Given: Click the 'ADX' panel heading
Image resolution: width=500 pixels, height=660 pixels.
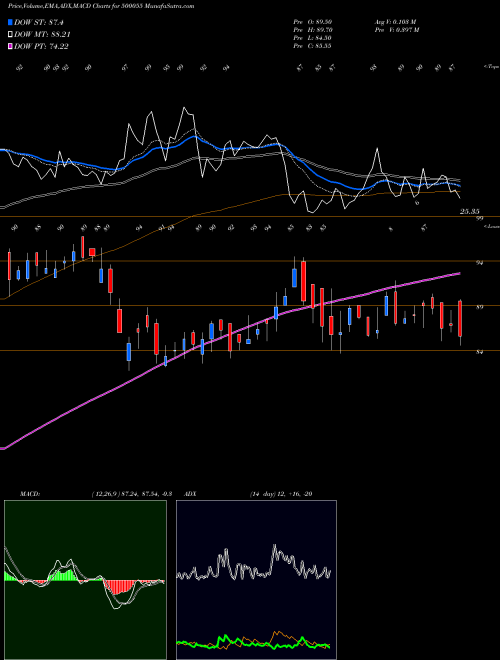Looking at the screenshot, I should click(x=190, y=494).
